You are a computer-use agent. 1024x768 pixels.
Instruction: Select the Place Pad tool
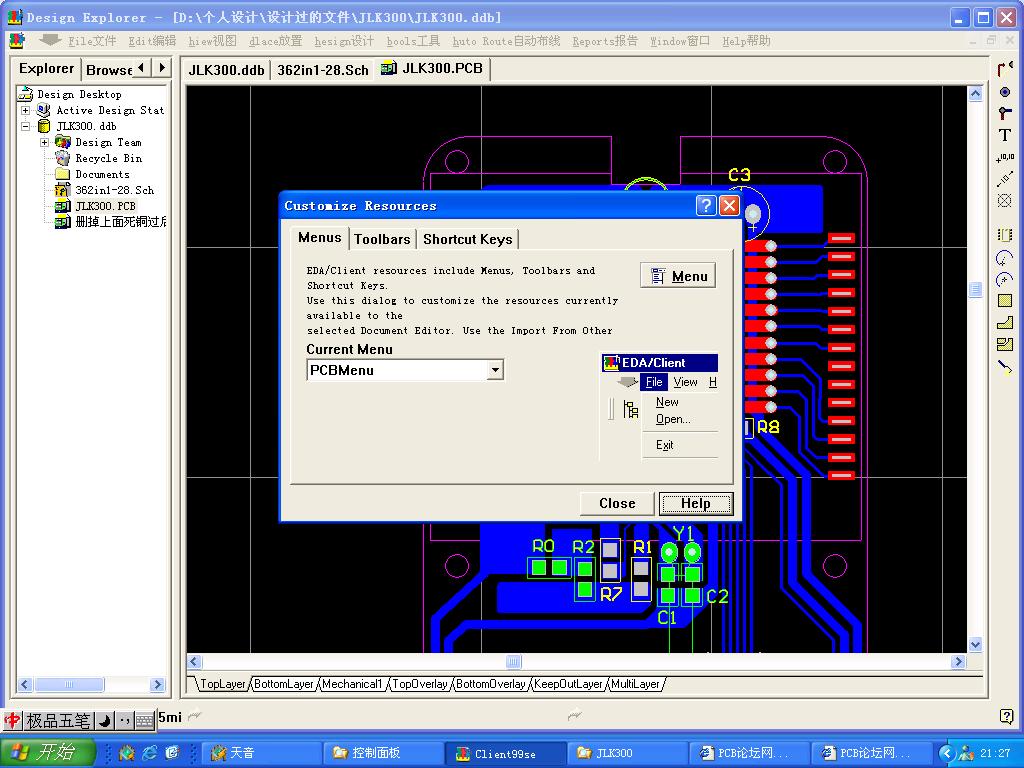1005,92
